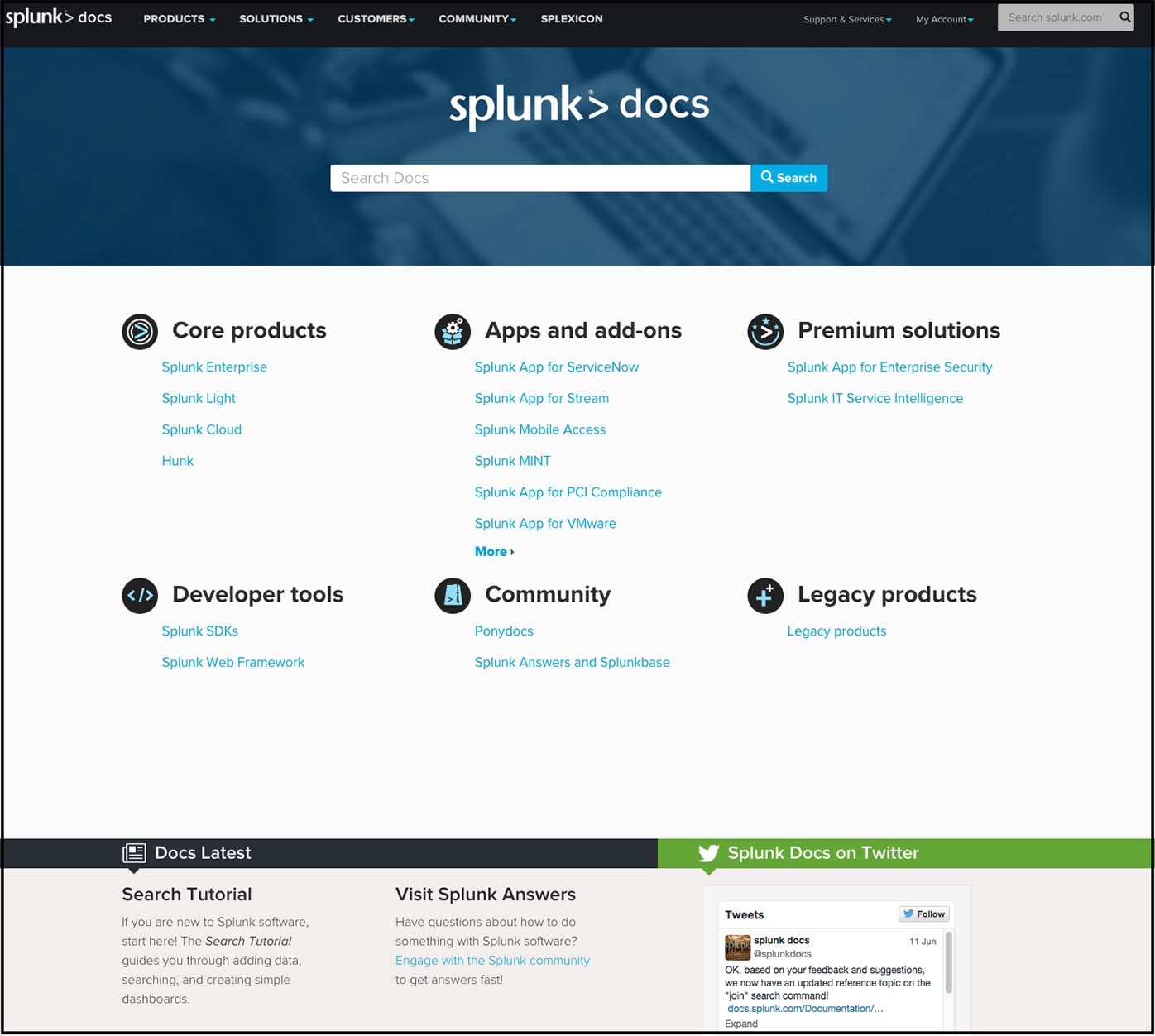
Task: Click the splunkdocs tweet avatar image
Action: 737,947
